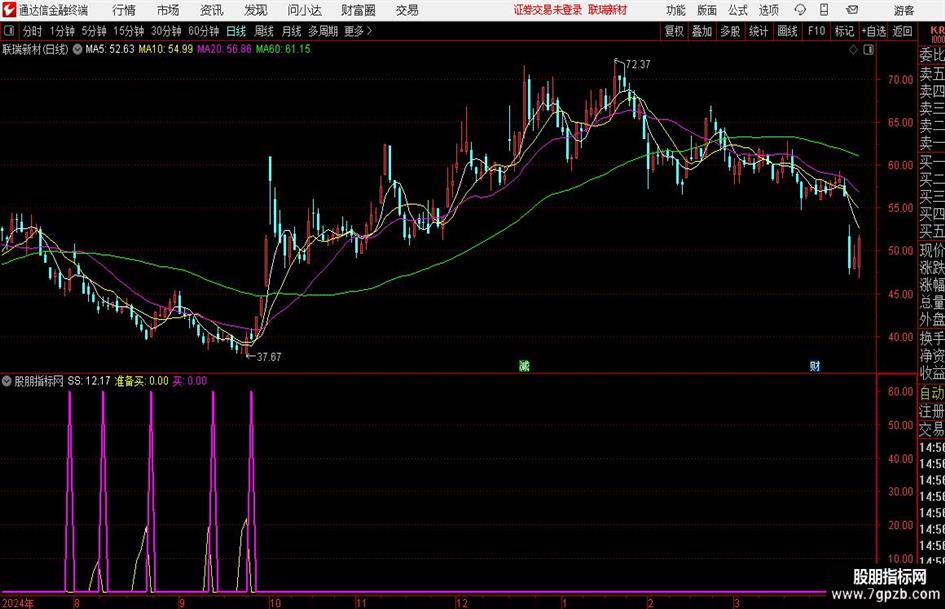Open the 选项 menu
This screenshot has width=945, height=609.
pyautogui.click(x=768, y=10)
